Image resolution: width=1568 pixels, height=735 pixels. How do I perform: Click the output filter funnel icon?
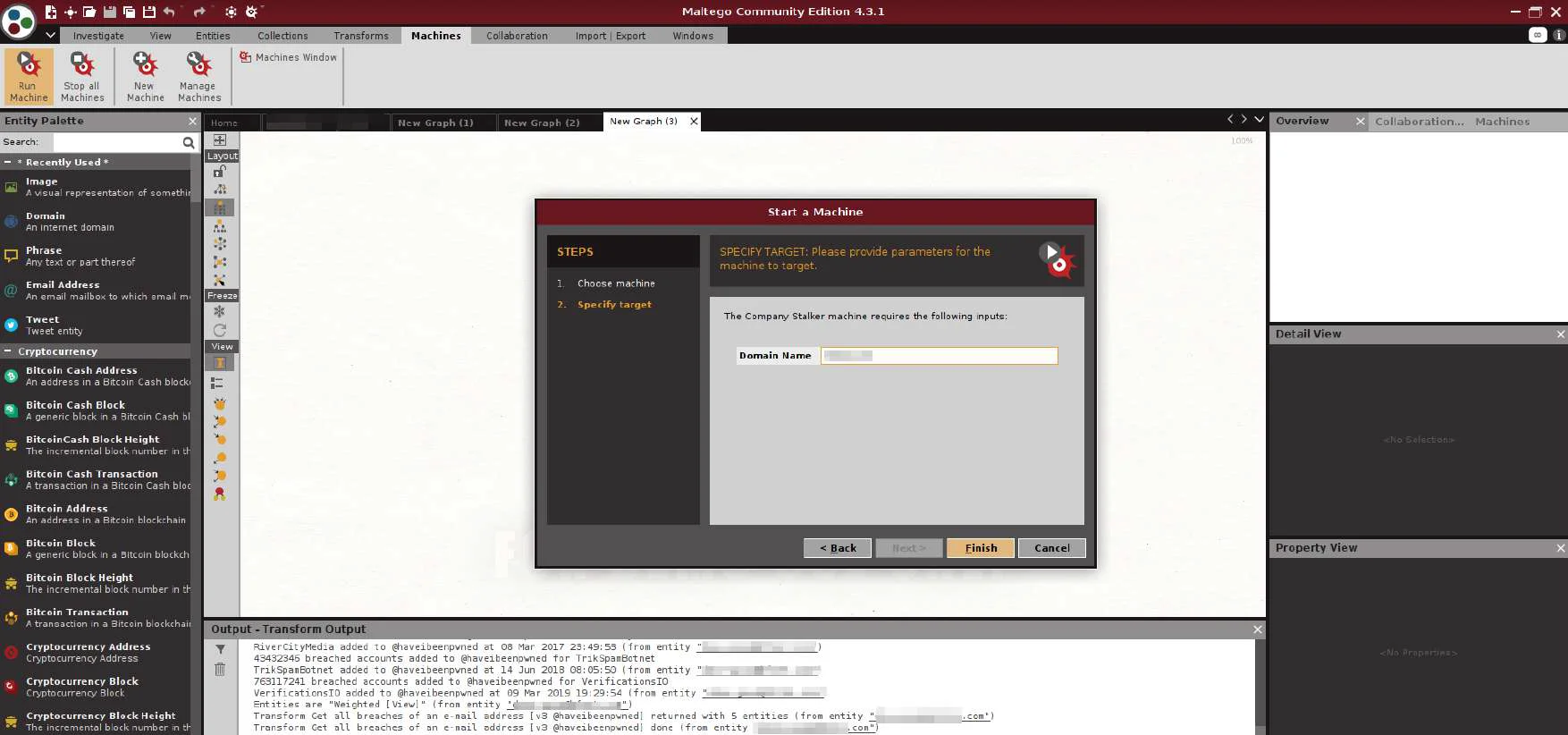(x=220, y=650)
